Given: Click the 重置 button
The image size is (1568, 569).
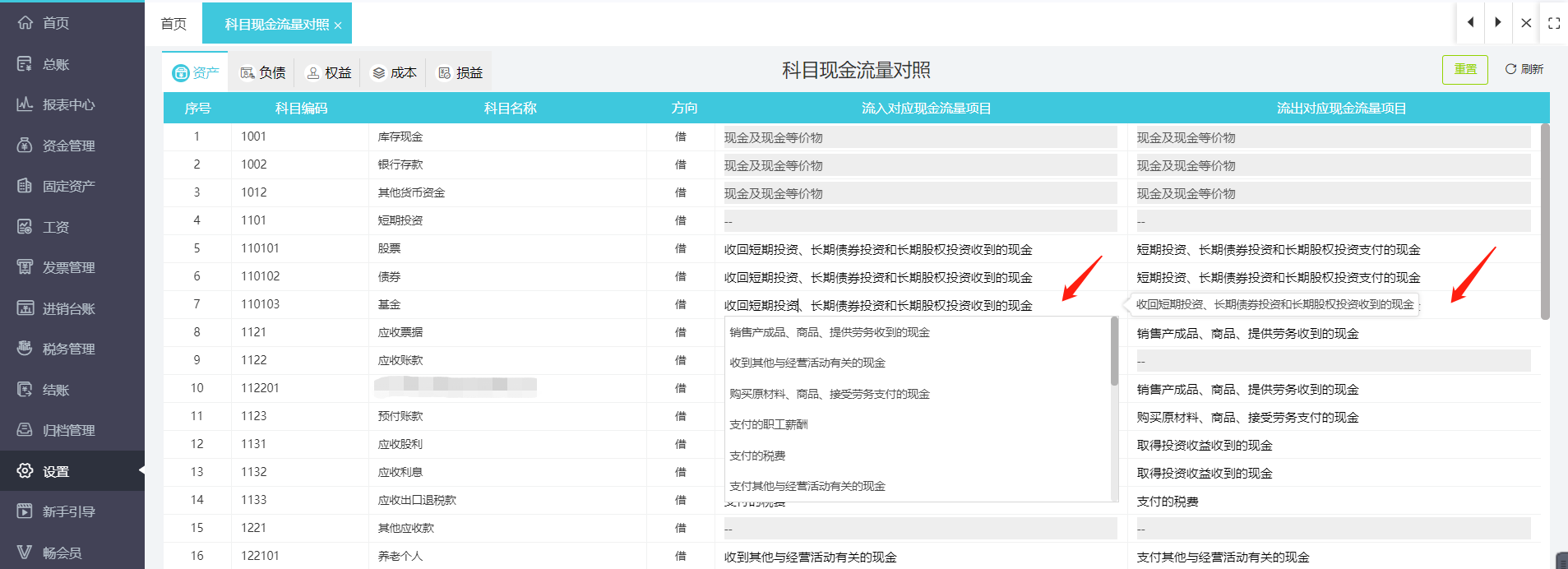Looking at the screenshot, I should (1464, 70).
